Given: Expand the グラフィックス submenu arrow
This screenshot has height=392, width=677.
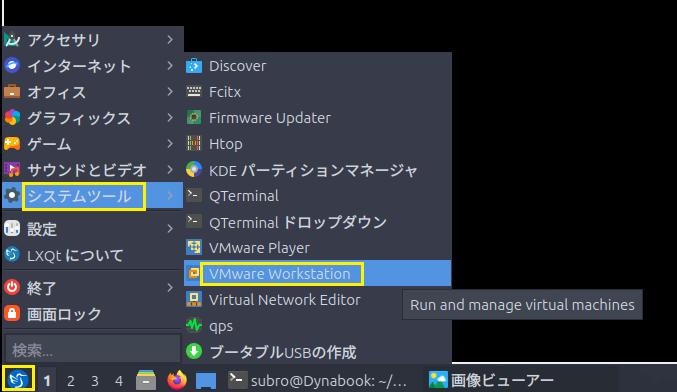Looking at the screenshot, I should [170, 117].
